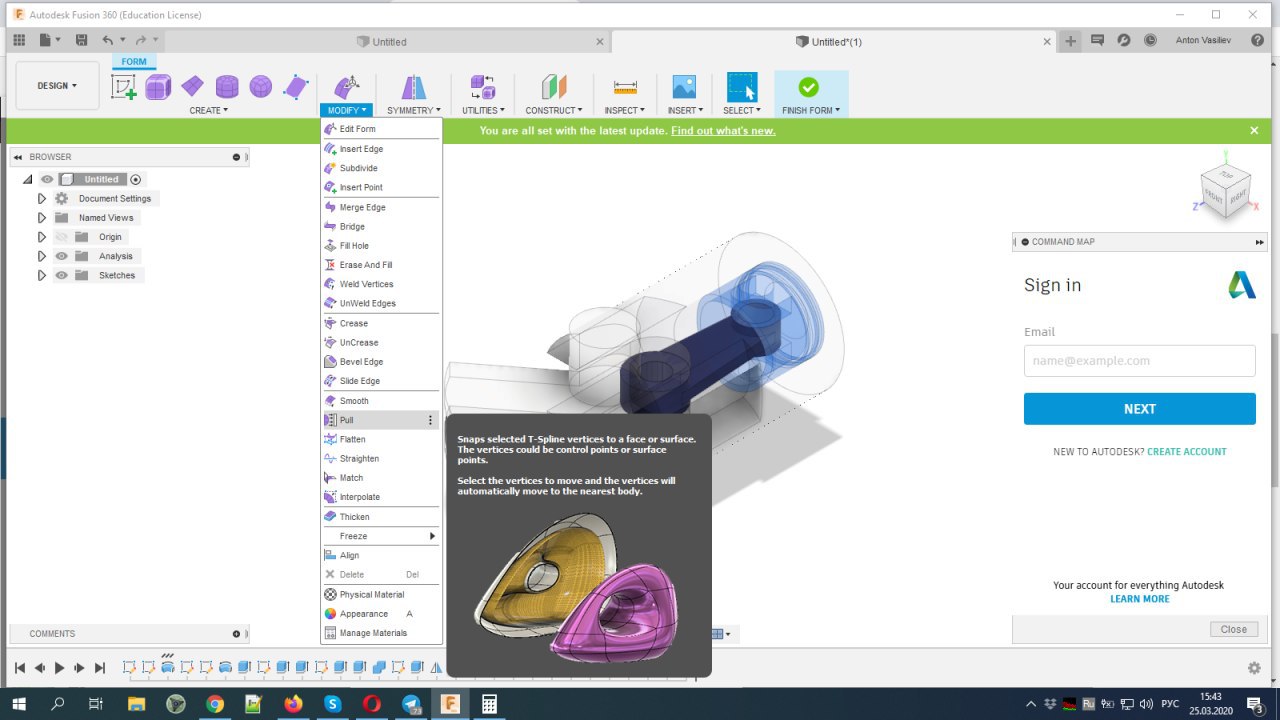Click the CREATE ACCOUNT link
This screenshot has height=720, width=1280.
(1187, 452)
